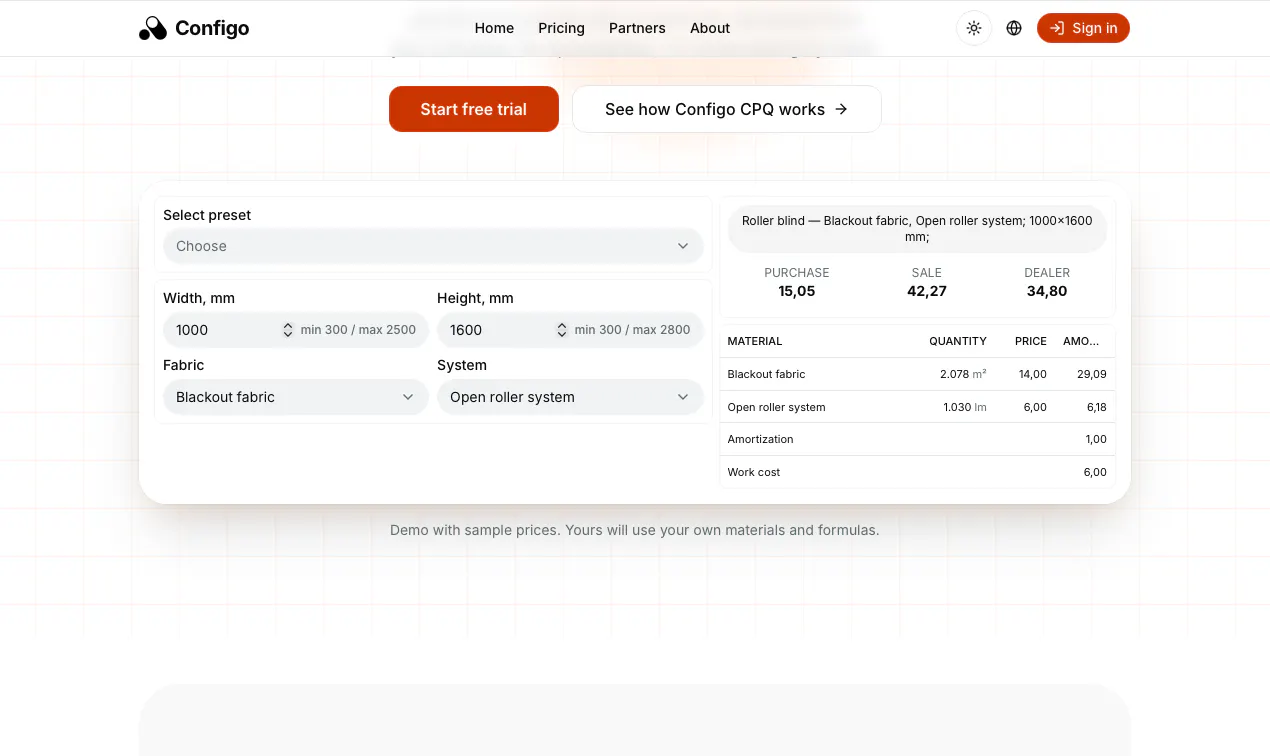The height and width of the screenshot is (756, 1270).
Task: Open the About page
Action: [x=710, y=28]
